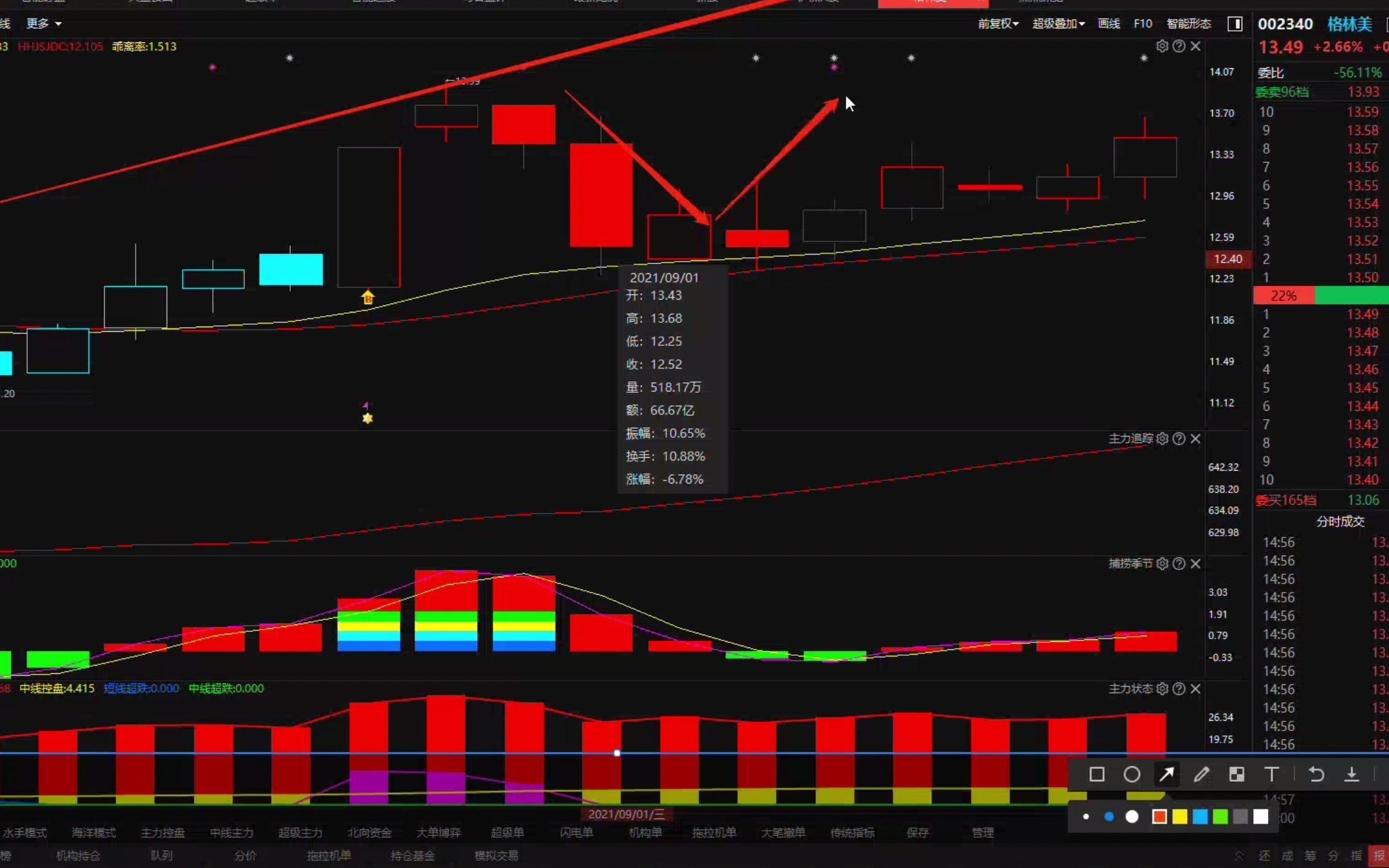Click the 画线 drawing button
Viewport: 1389px width, 868px height.
click(x=1109, y=24)
